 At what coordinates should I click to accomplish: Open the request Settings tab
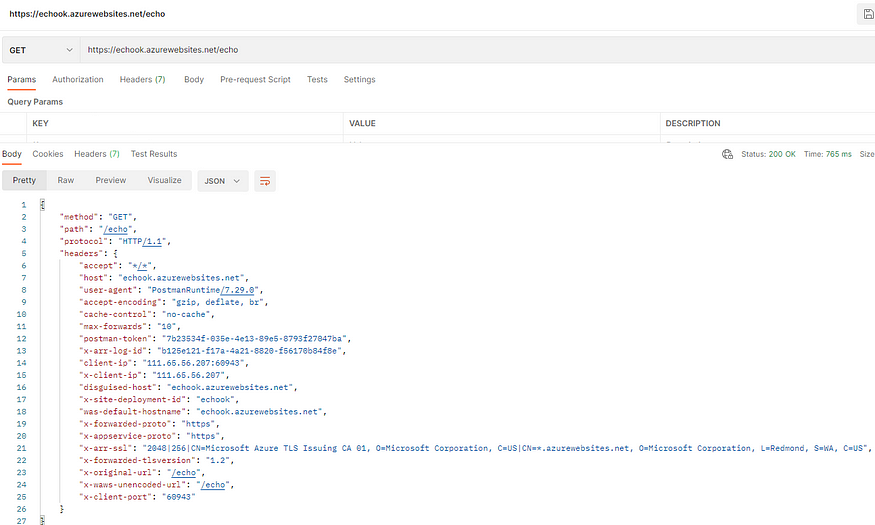tap(359, 79)
